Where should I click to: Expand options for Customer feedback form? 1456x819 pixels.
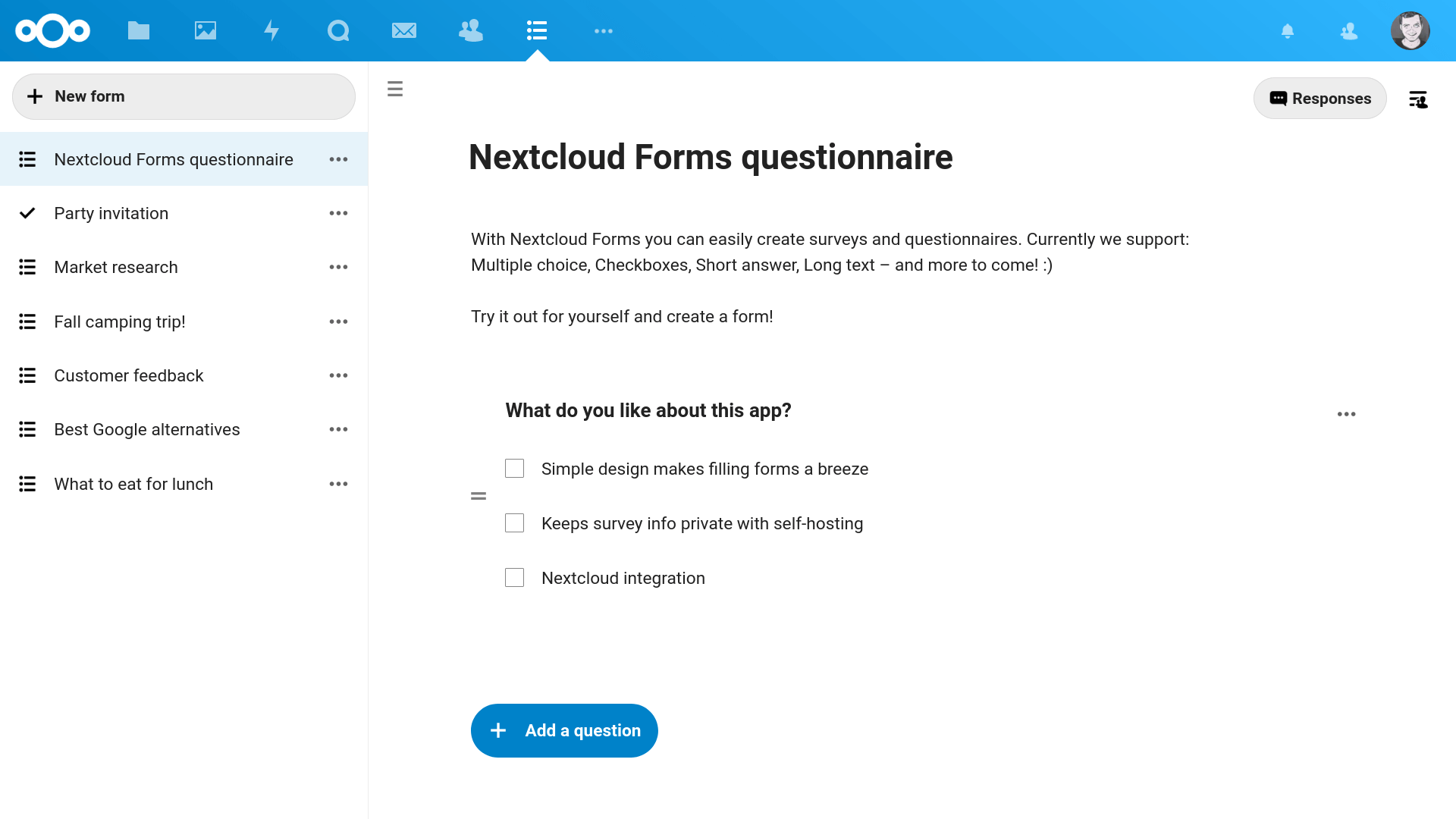(x=340, y=376)
